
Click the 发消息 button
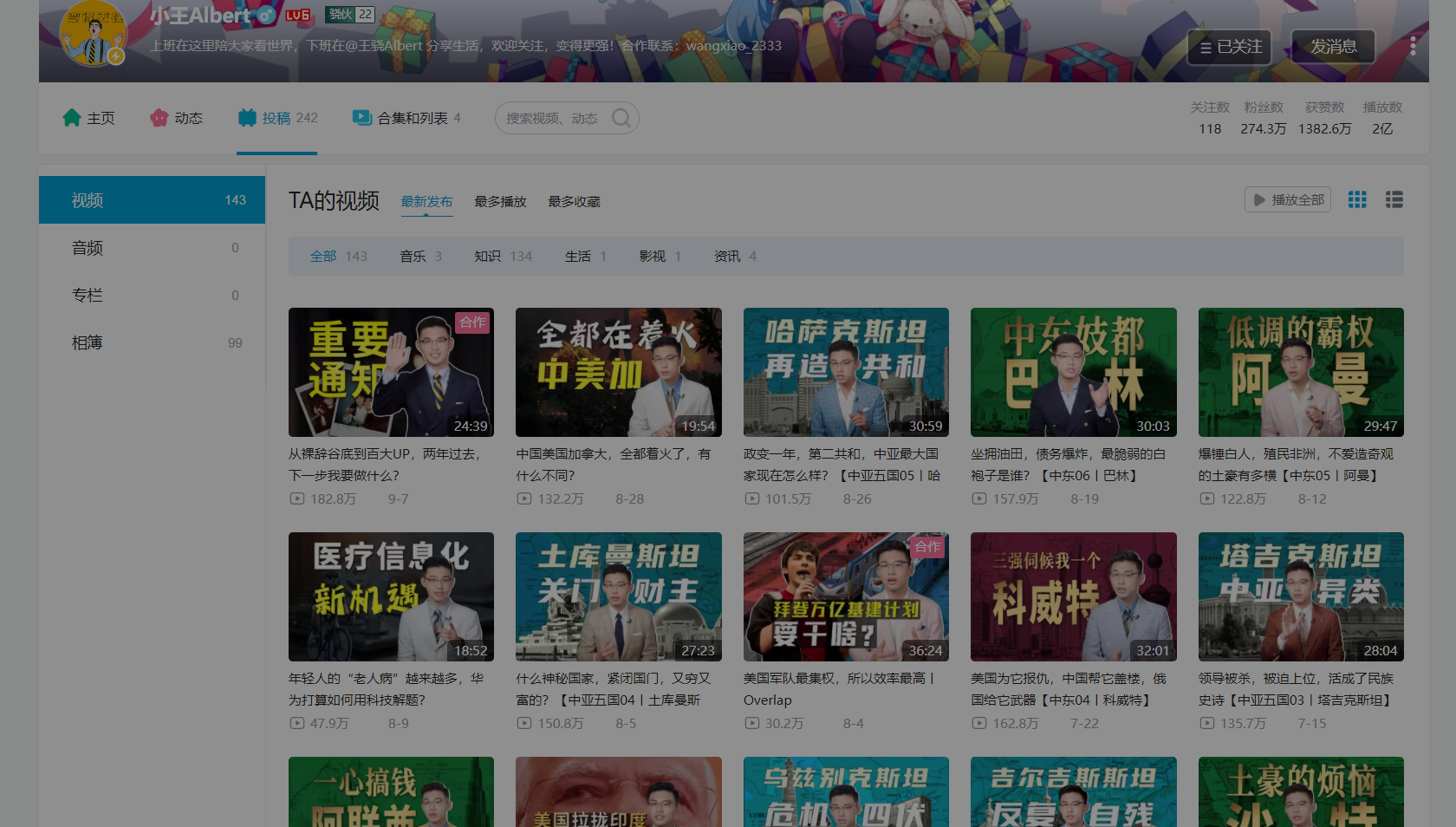pyautogui.click(x=1333, y=47)
